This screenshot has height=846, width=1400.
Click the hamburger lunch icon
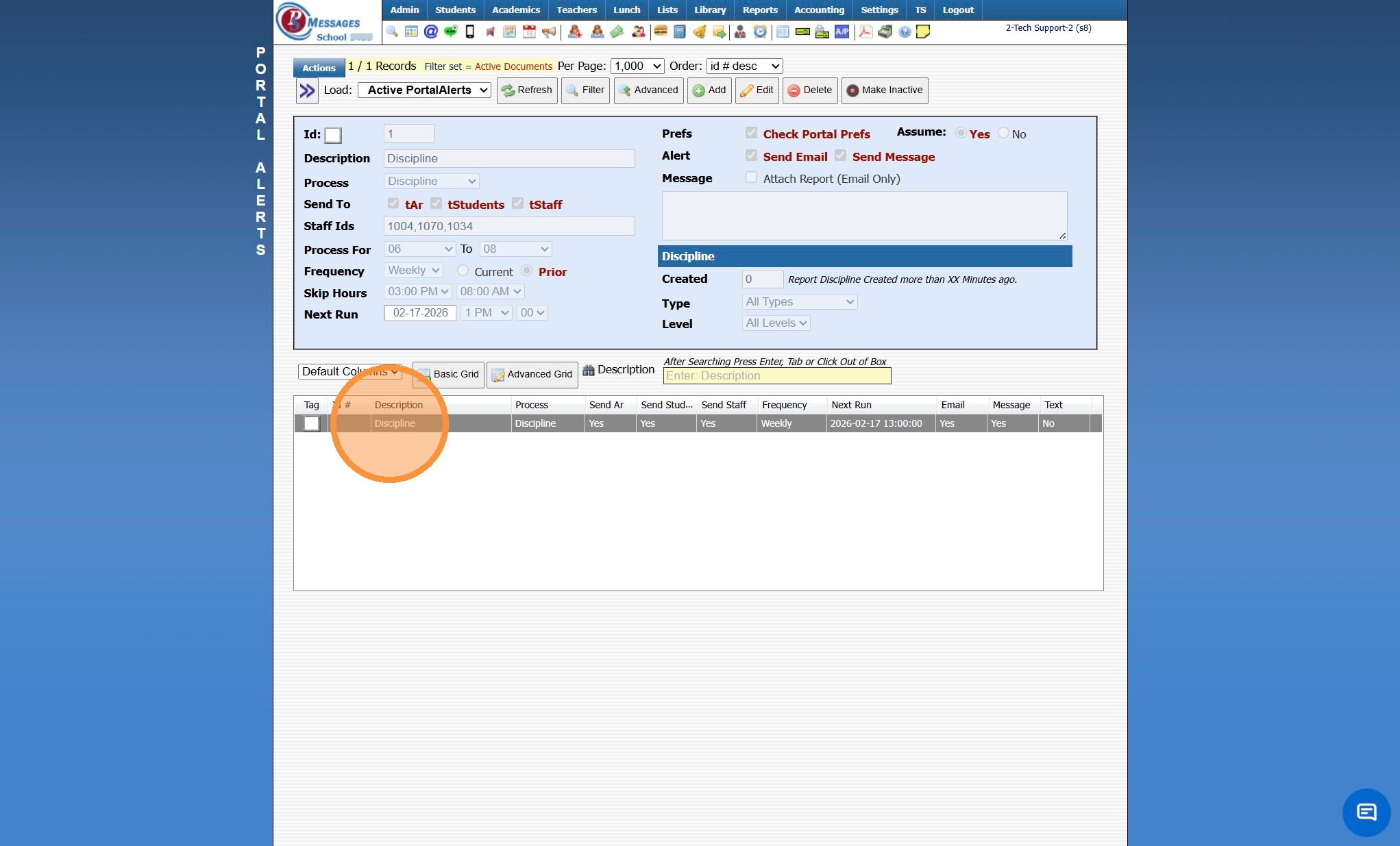(661, 32)
